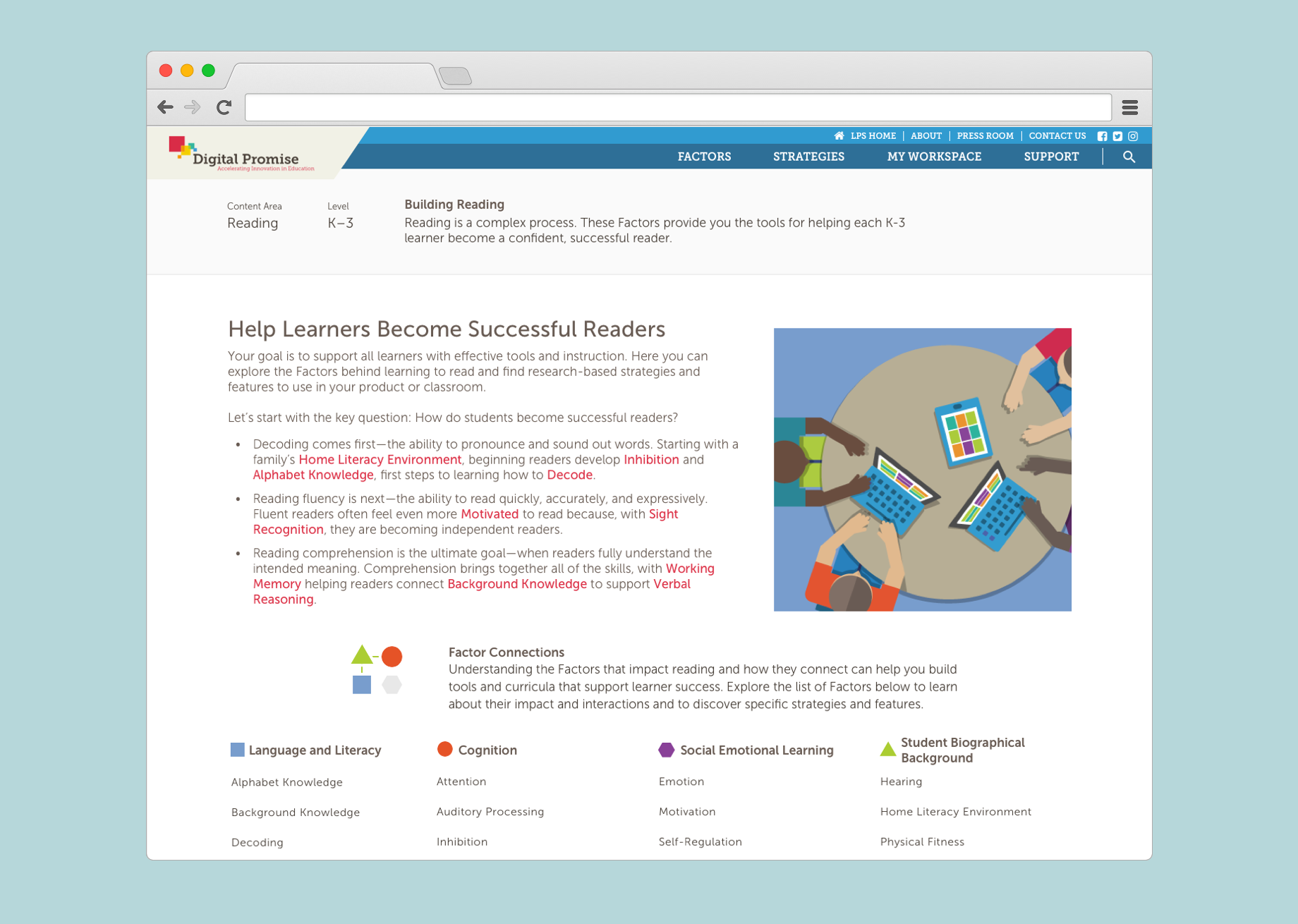1298x924 pixels.
Task: Click the purple hexagon Social Emotional Learning icon
Action: click(x=666, y=750)
